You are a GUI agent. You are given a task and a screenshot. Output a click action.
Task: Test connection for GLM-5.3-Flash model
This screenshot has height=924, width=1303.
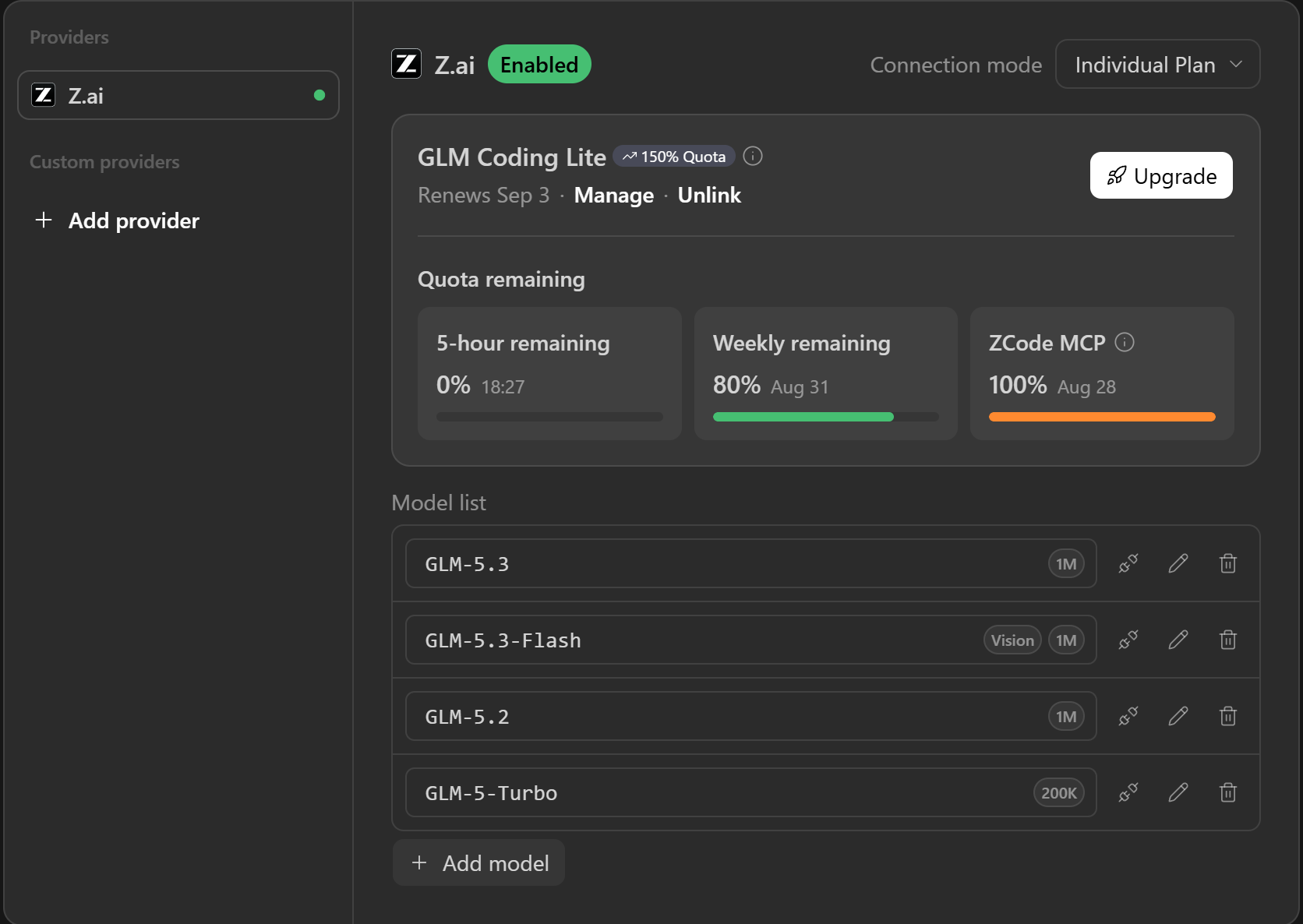click(1128, 640)
